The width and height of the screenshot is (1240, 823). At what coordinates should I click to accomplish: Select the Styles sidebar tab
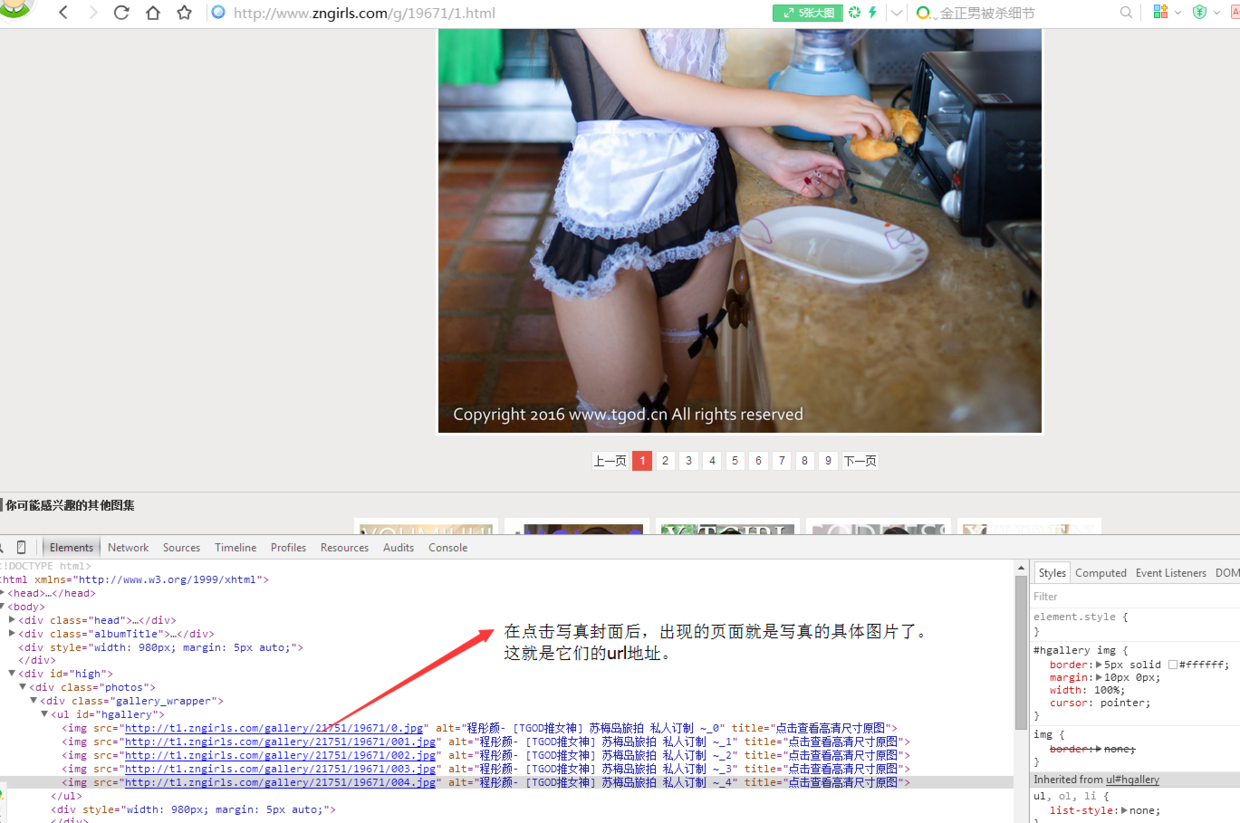click(1052, 573)
